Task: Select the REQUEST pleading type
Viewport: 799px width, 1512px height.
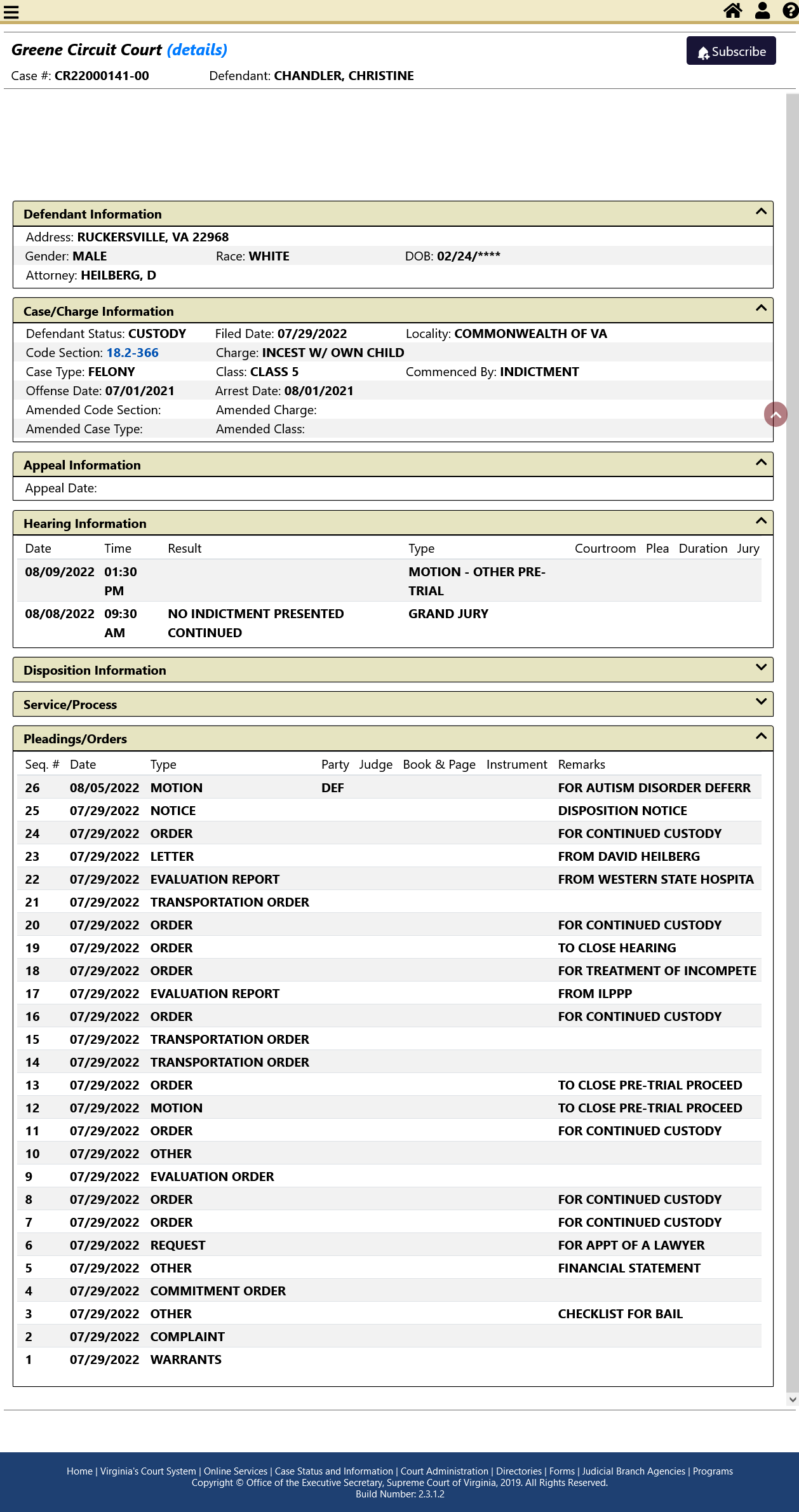Action: pyautogui.click(x=178, y=1245)
